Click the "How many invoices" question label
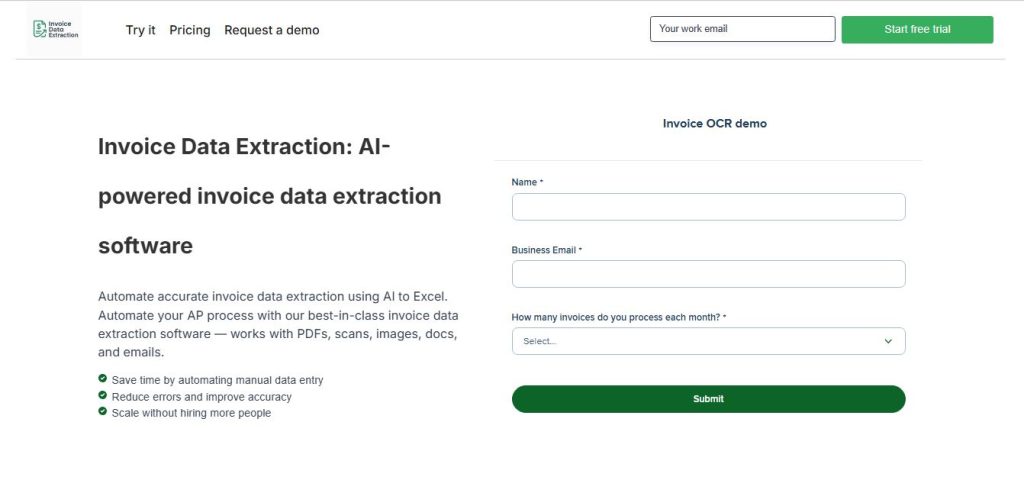This screenshot has height=480, width=1024. point(618,317)
